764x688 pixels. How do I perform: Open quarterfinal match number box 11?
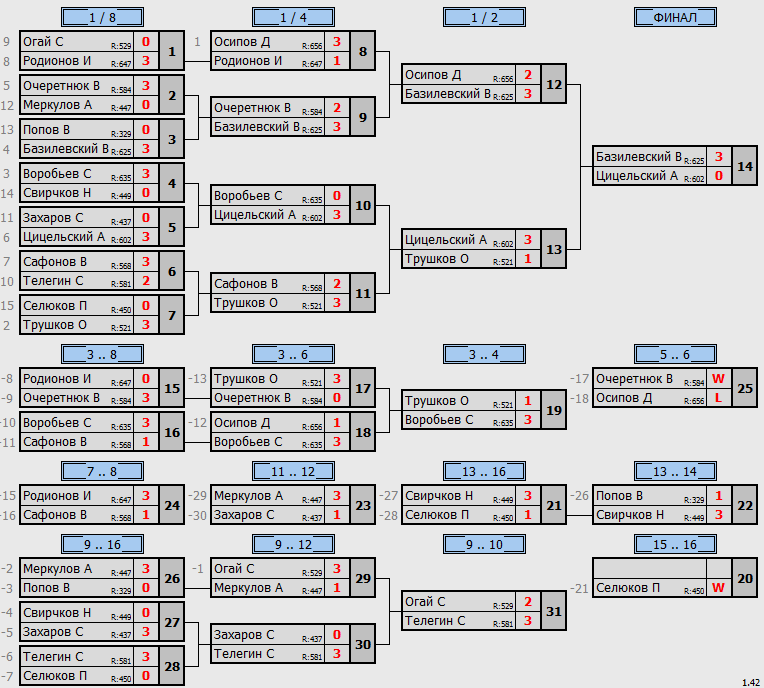(x=363, y=293)
